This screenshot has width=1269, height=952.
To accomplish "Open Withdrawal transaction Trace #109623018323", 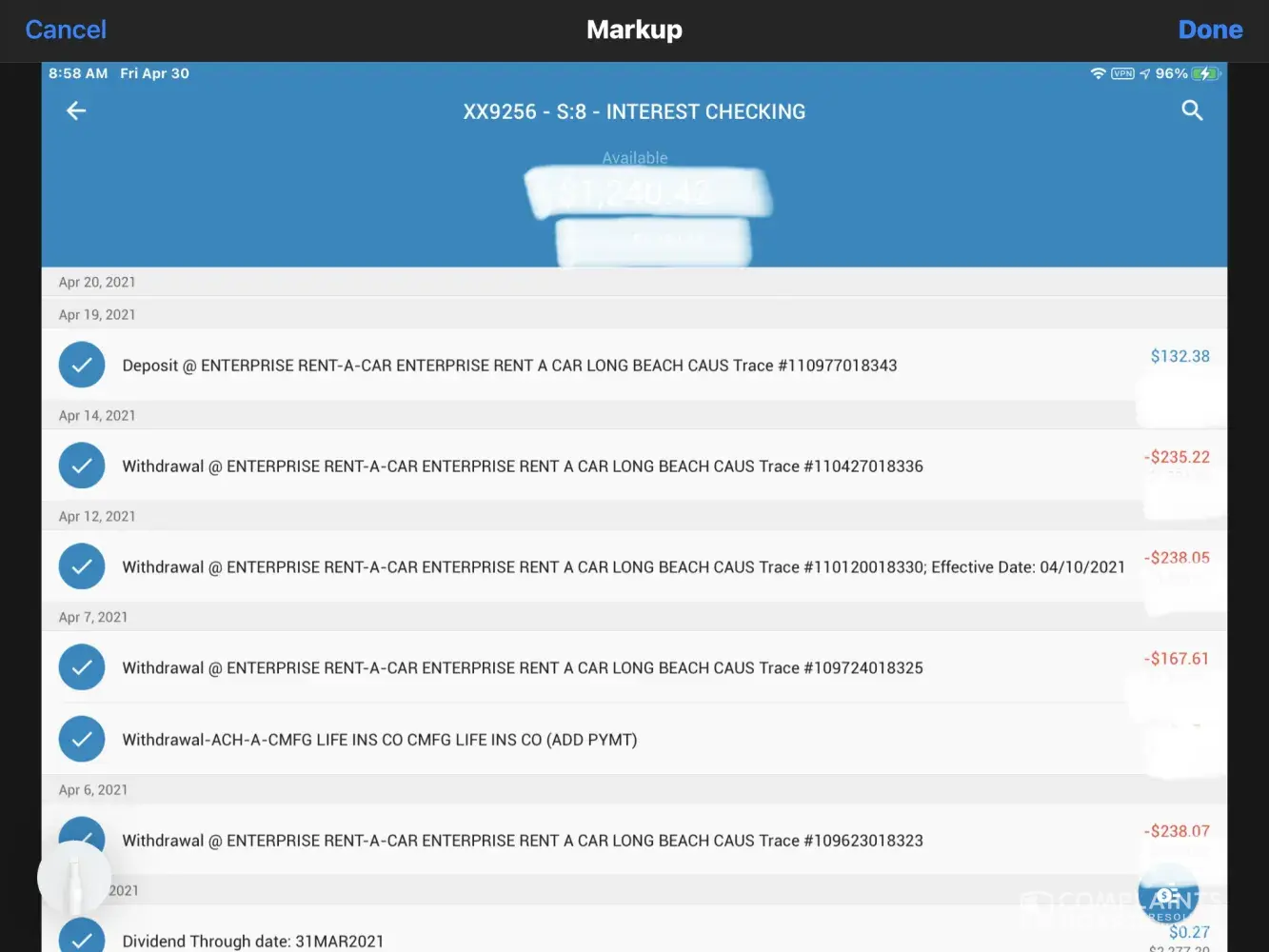I will 634,840.
